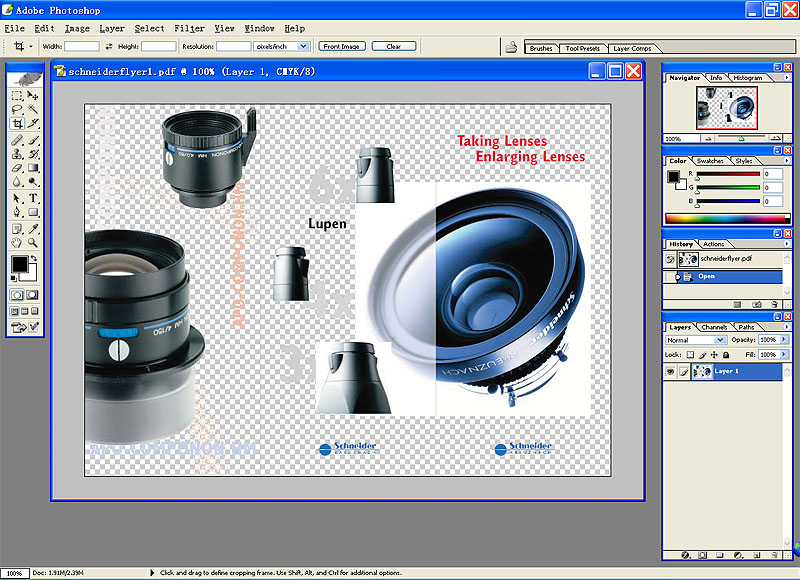Switch to Standard edit mode

tap(17, 295)
